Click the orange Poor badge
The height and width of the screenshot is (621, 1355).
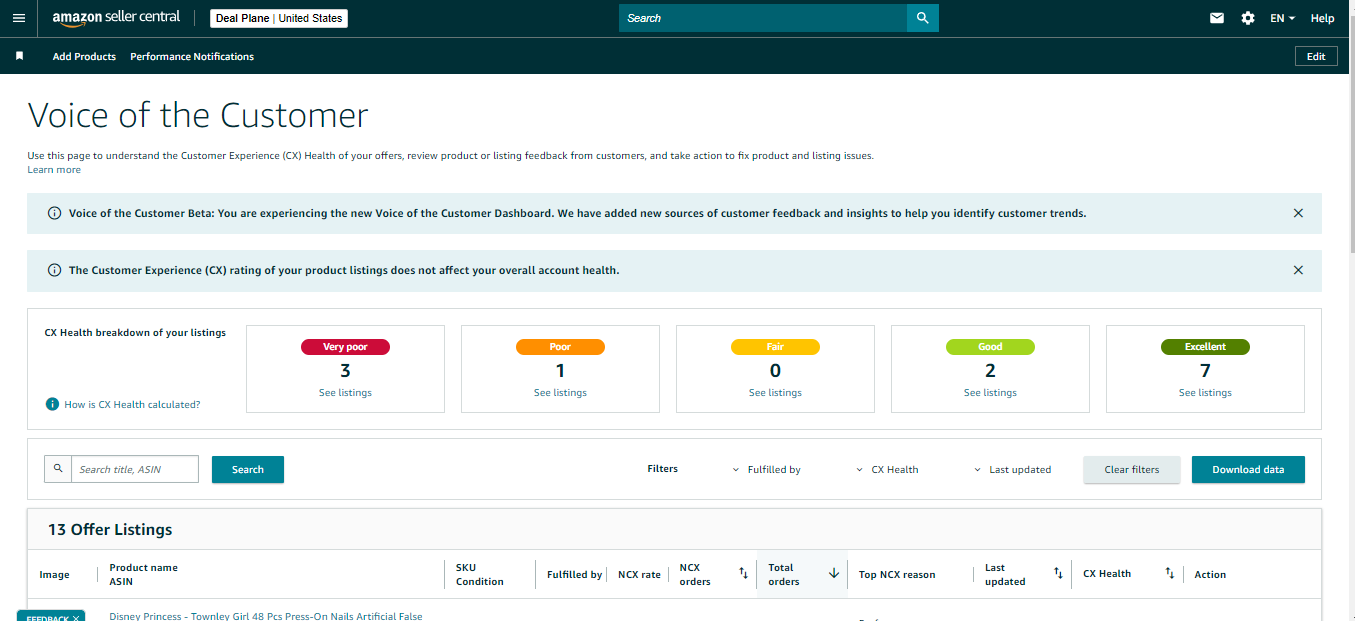point(560,347)
